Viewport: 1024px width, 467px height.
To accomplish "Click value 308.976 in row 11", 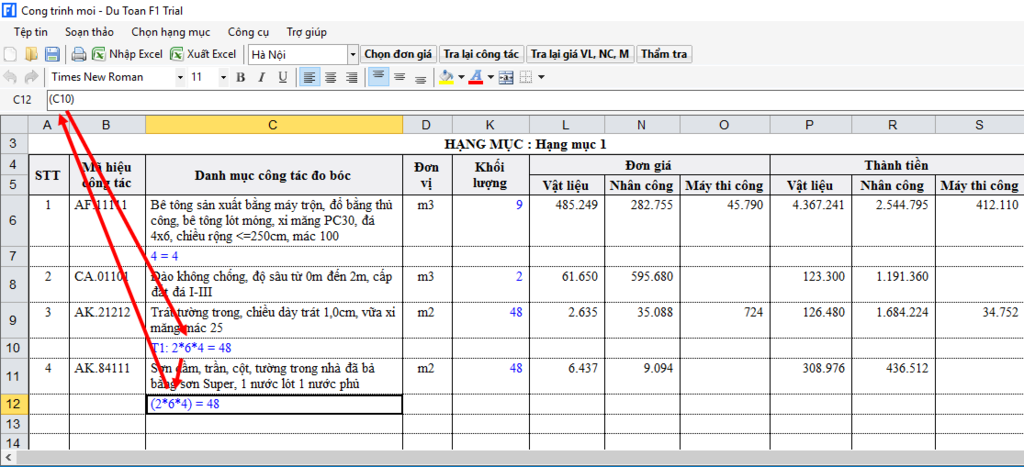I will (x=810, y=376).
